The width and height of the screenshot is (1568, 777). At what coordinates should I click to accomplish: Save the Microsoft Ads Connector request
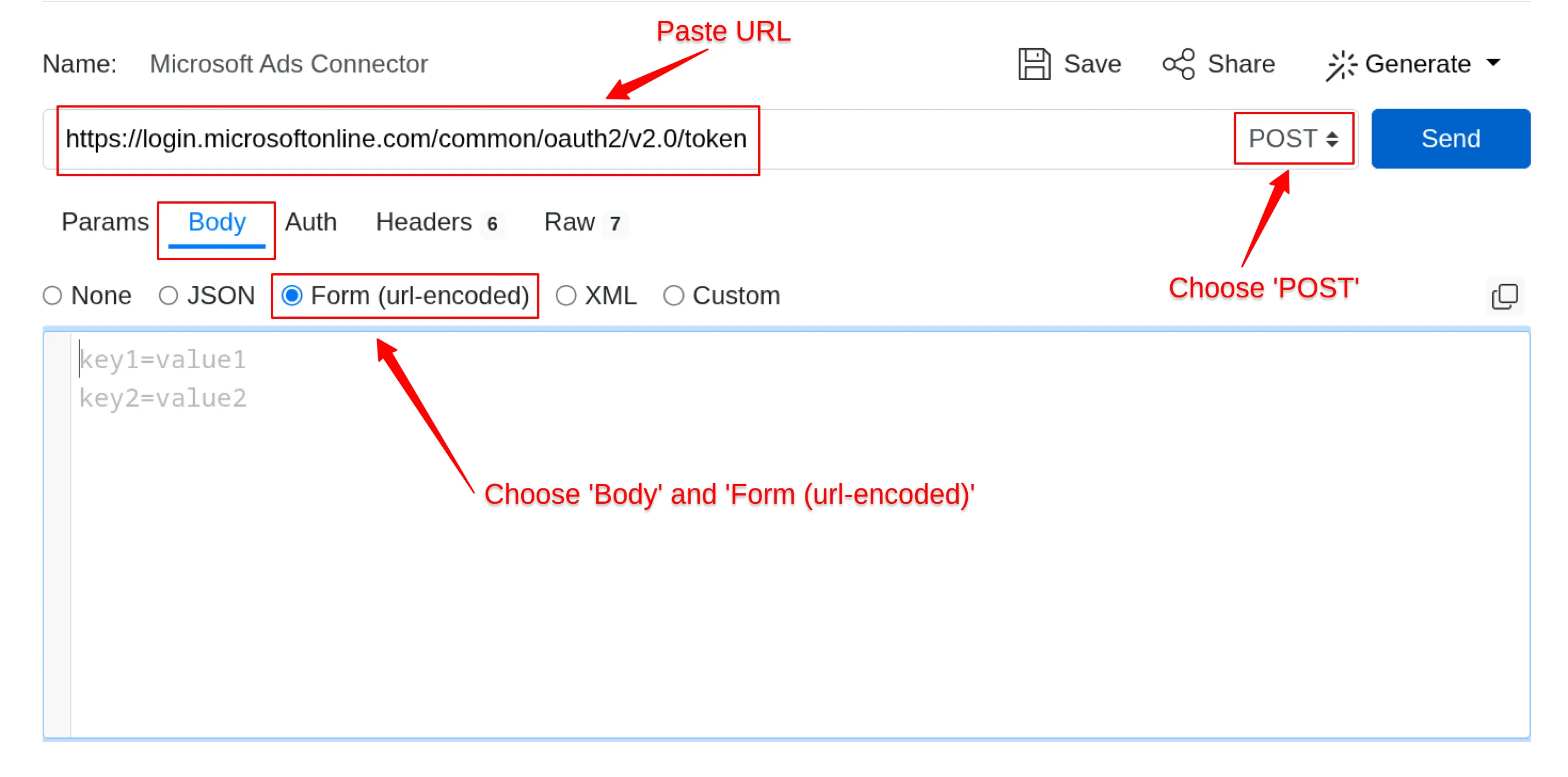[x=1069, y=63]
